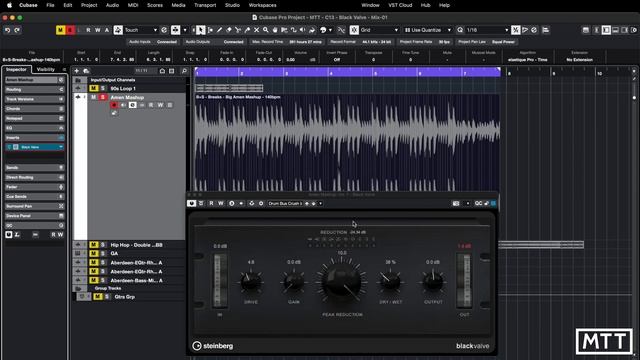Select the Split scissors tool
This screenshot has height=360, width=640.
point(238,30)
